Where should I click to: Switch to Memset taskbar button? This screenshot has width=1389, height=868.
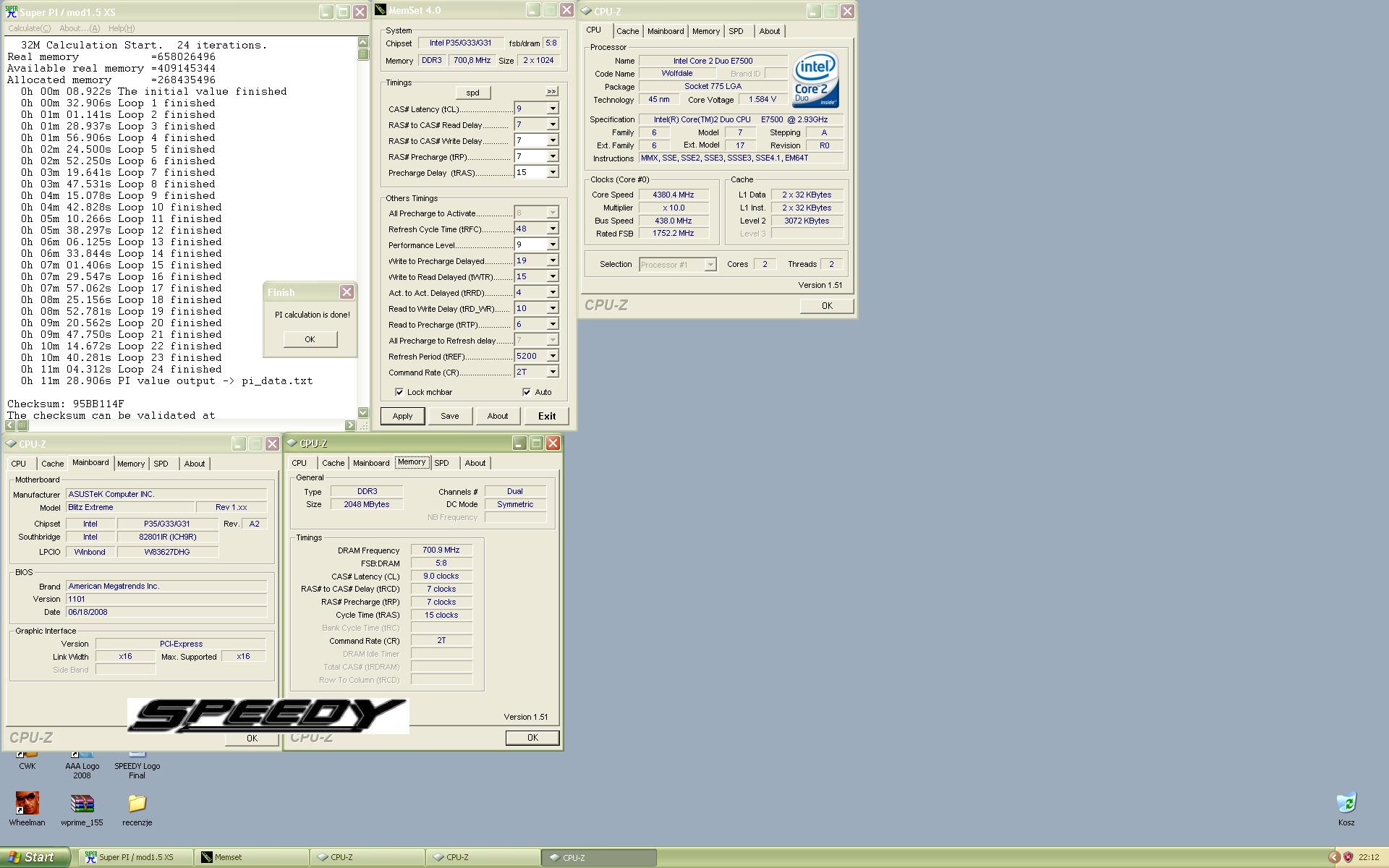point(251,857)
